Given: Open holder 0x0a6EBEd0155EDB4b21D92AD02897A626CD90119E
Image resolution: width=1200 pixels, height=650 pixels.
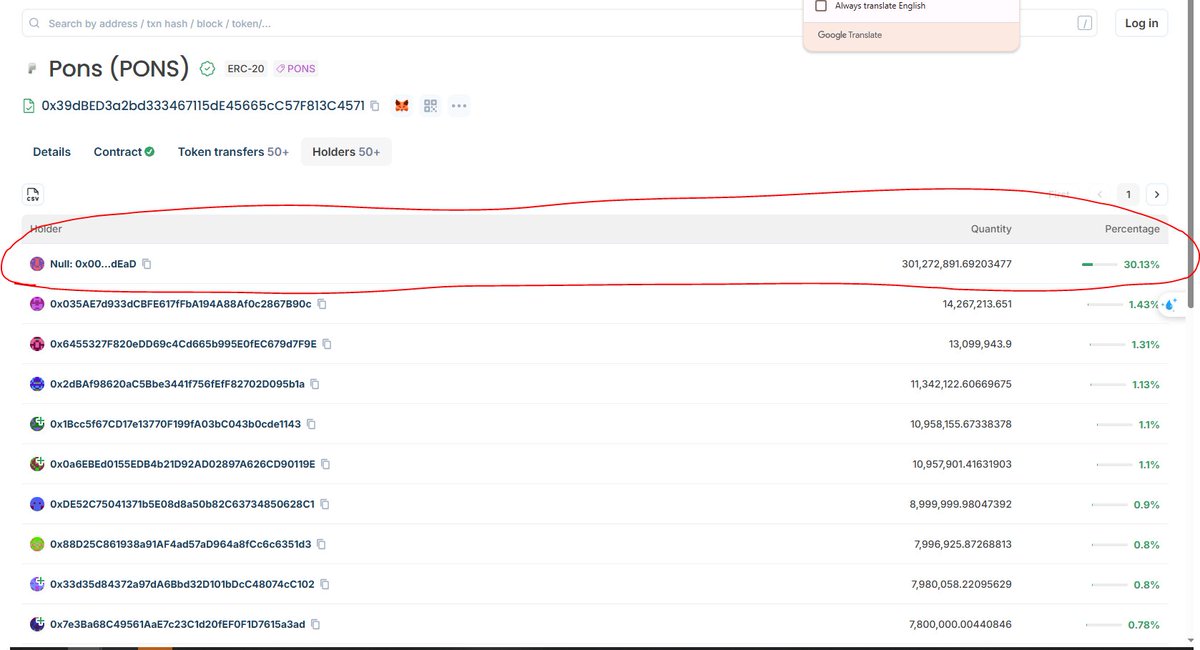Looking at the screenshot, I should [x=183, y=464].
